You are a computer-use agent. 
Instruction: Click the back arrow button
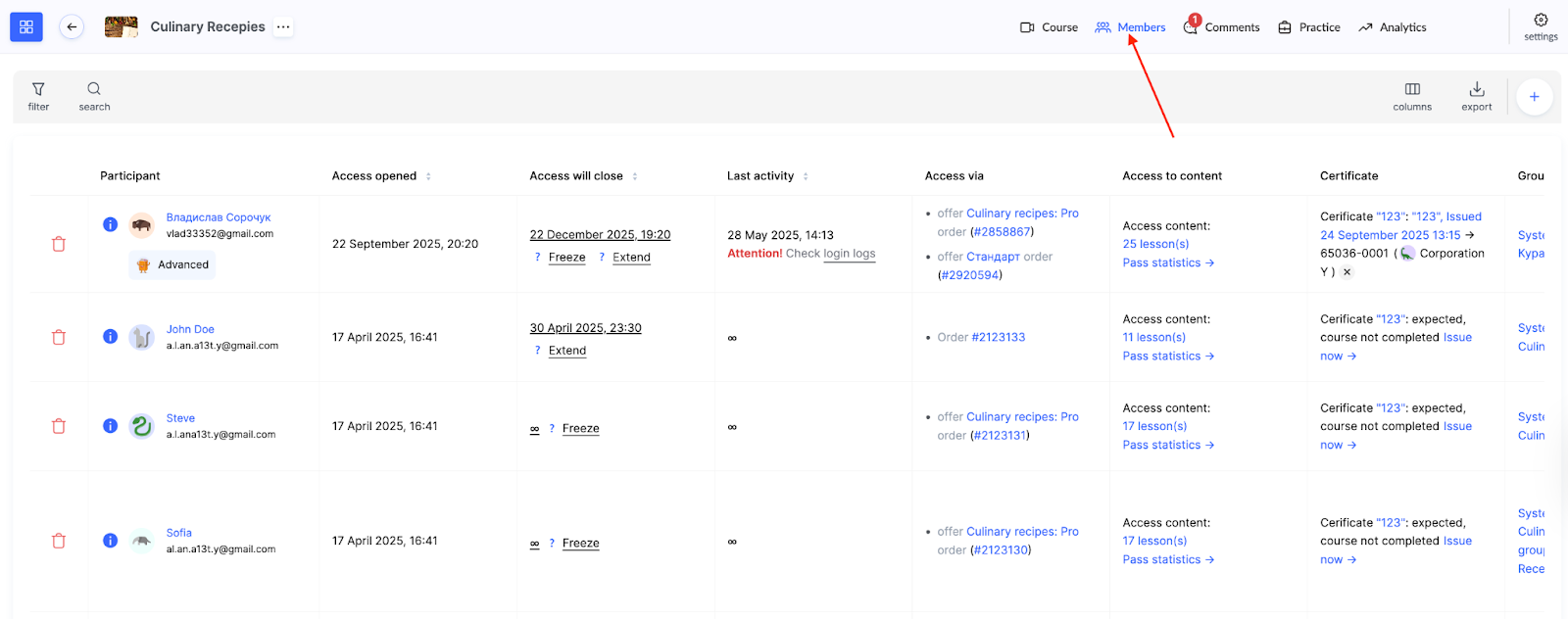coord(72,27)
